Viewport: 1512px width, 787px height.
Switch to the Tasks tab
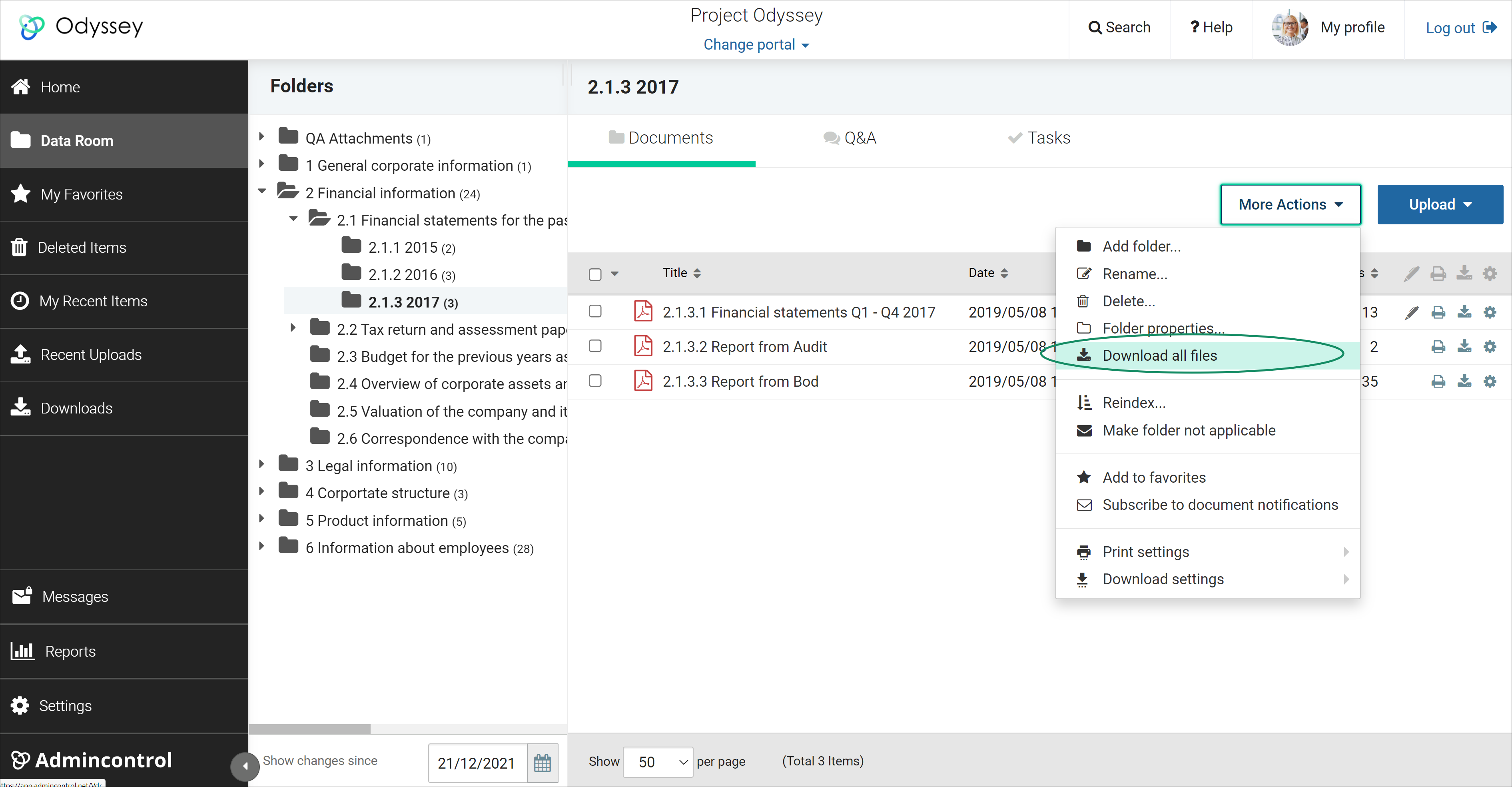[1039, 138]
